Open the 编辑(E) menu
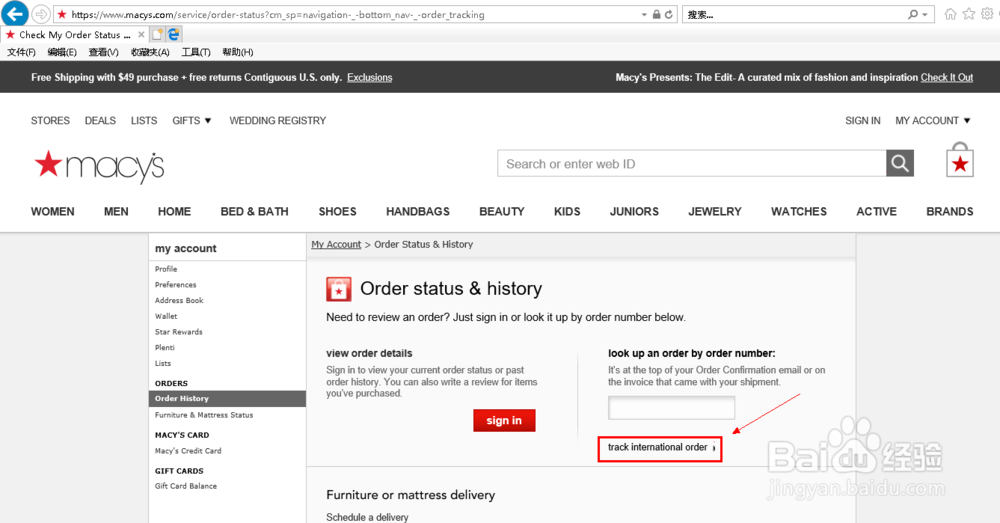1000x523 pixels. pyautogui.click(x=62, y=52)
